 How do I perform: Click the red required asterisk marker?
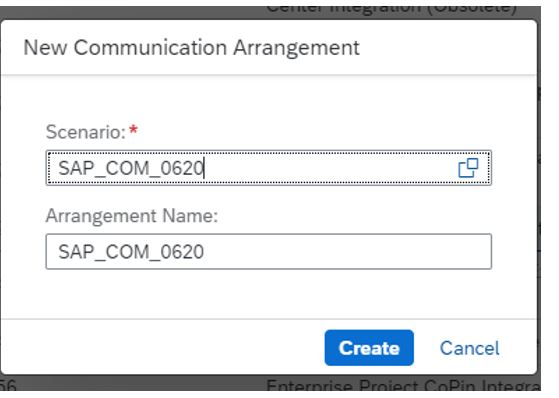point(133,129)
